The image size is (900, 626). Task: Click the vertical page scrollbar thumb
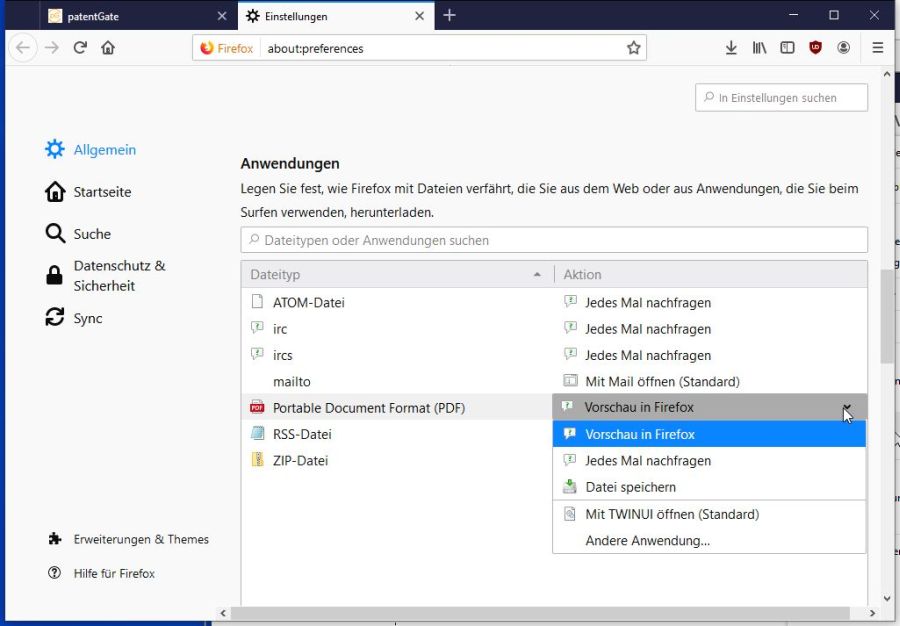(887, 316)
